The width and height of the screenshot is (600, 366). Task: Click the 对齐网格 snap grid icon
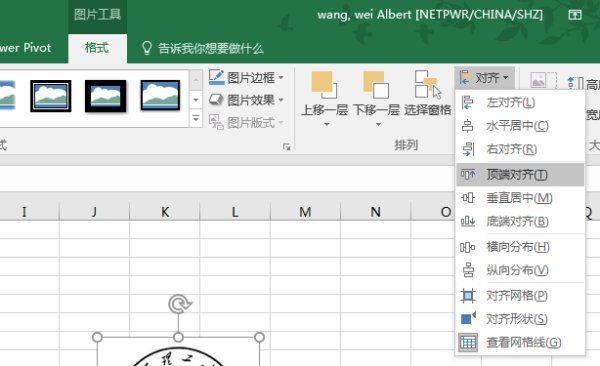[x=468, y=296]
